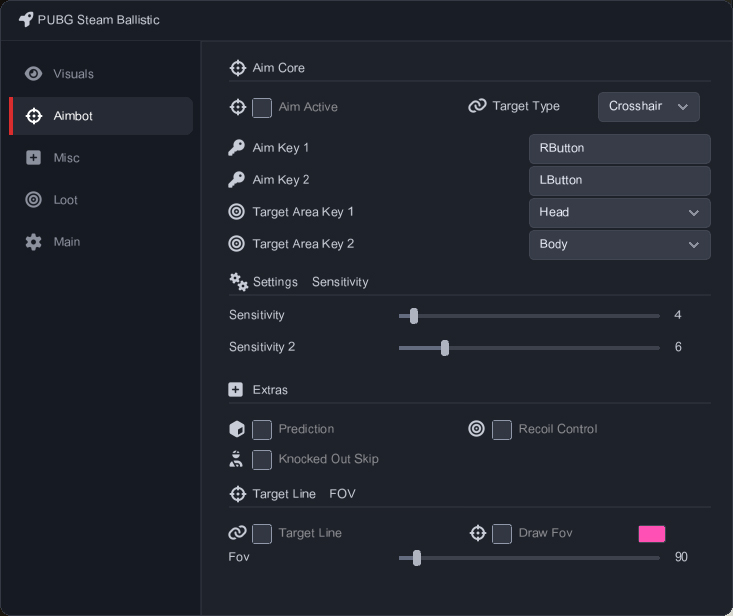This screenshot has height=616, width=733.
Task: Click the 'PUBG Steam Ballistic' title text
Action: (x=99, y=20)
